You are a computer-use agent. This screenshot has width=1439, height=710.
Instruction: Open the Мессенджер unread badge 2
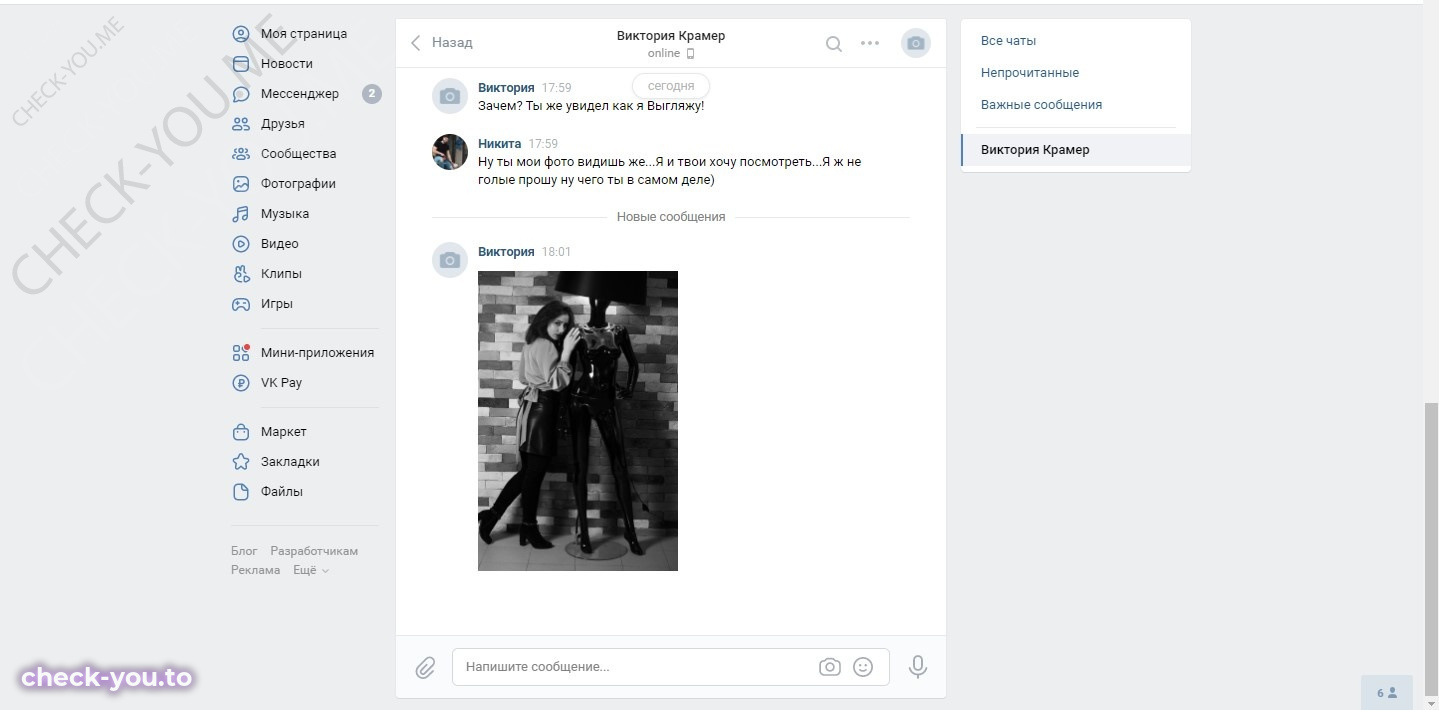click(371, 94)
